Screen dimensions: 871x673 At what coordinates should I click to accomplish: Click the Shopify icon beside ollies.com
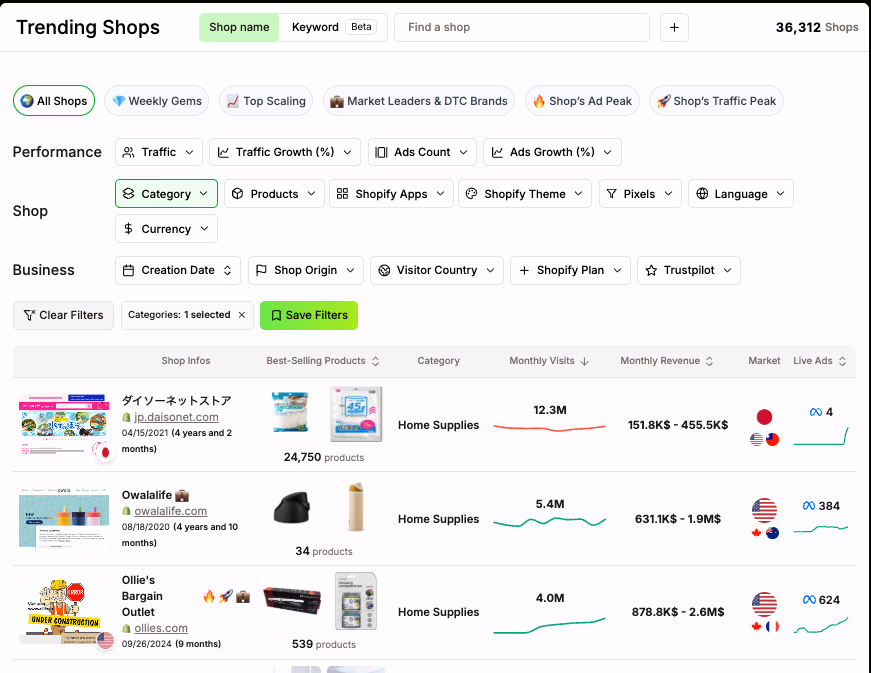click(126, 628)
